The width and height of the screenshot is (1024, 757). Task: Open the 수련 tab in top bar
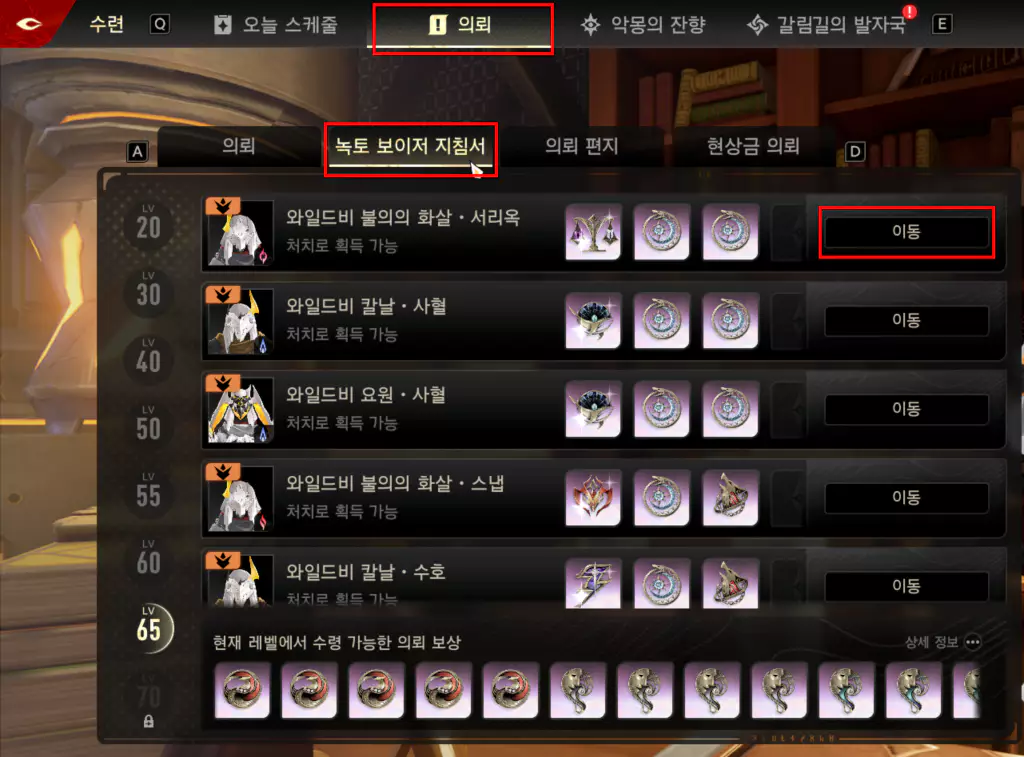(x=106, y=25)
